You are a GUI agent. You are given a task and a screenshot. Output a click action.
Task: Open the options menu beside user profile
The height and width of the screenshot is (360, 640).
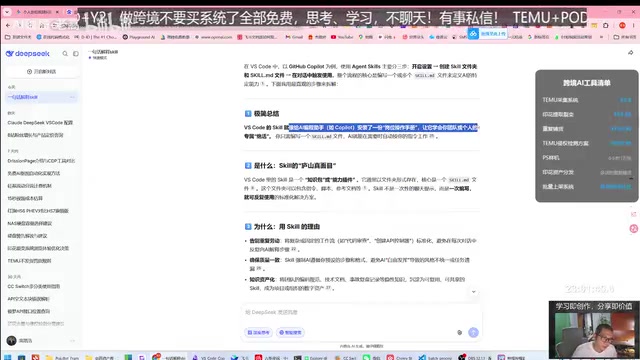coord(72,340)
